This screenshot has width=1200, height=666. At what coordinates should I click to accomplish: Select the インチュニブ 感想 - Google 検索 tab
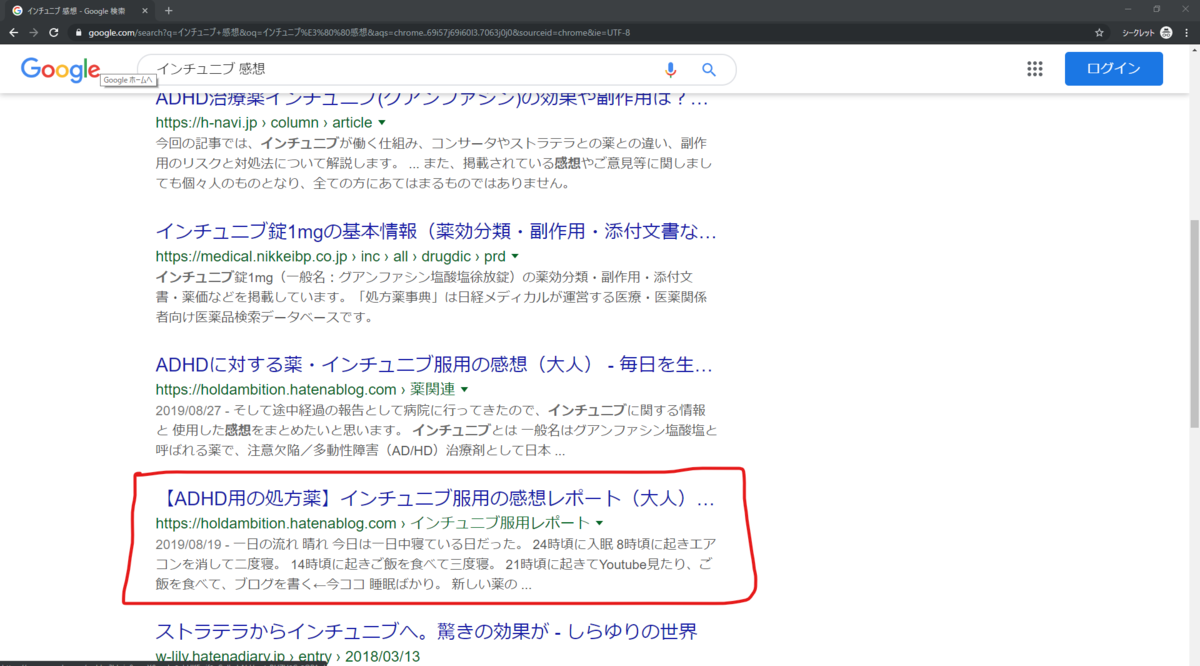80,10
